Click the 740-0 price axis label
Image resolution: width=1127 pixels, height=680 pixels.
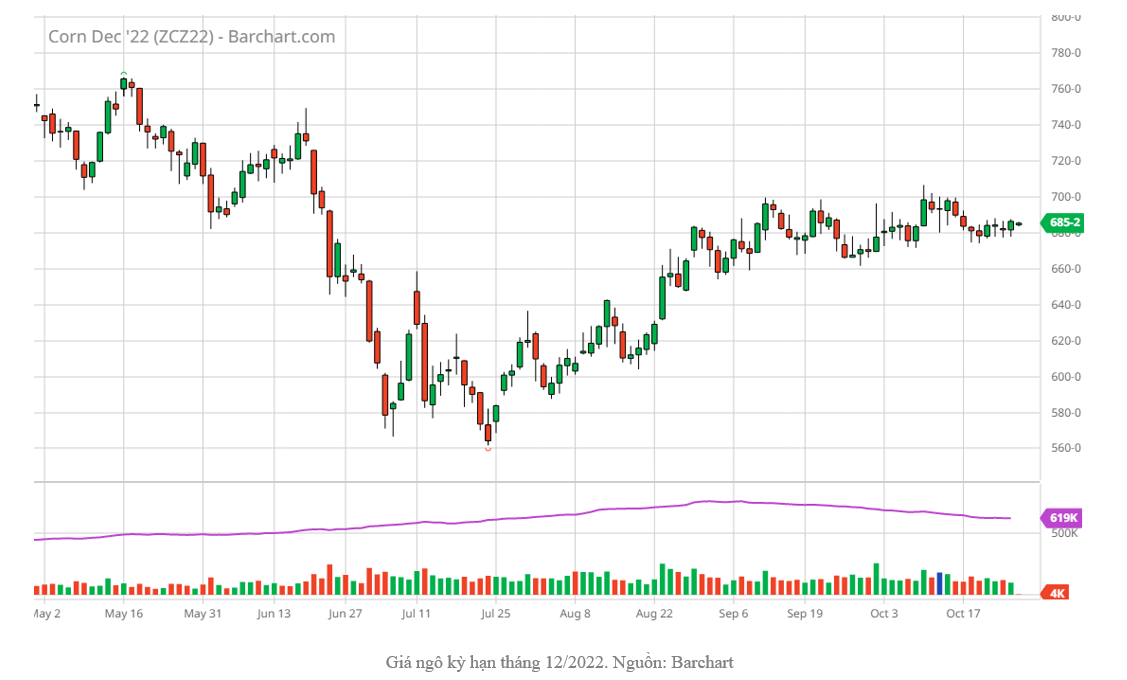(x=1065, y=125)
